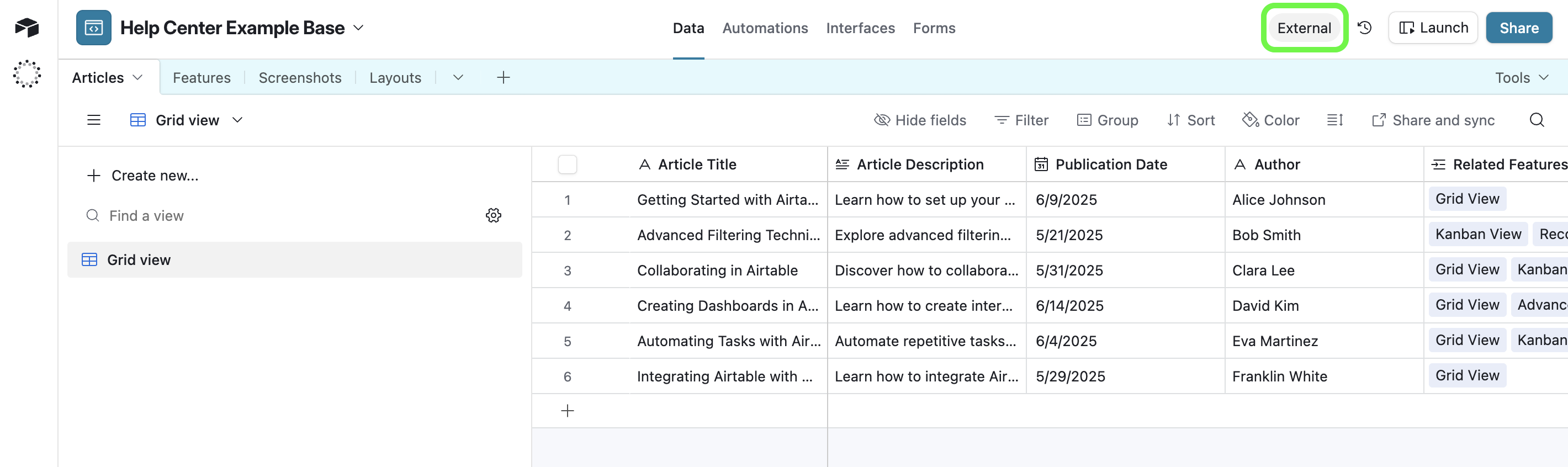
Task: Open the search magnifier icon
Action: click(1537, 120)
